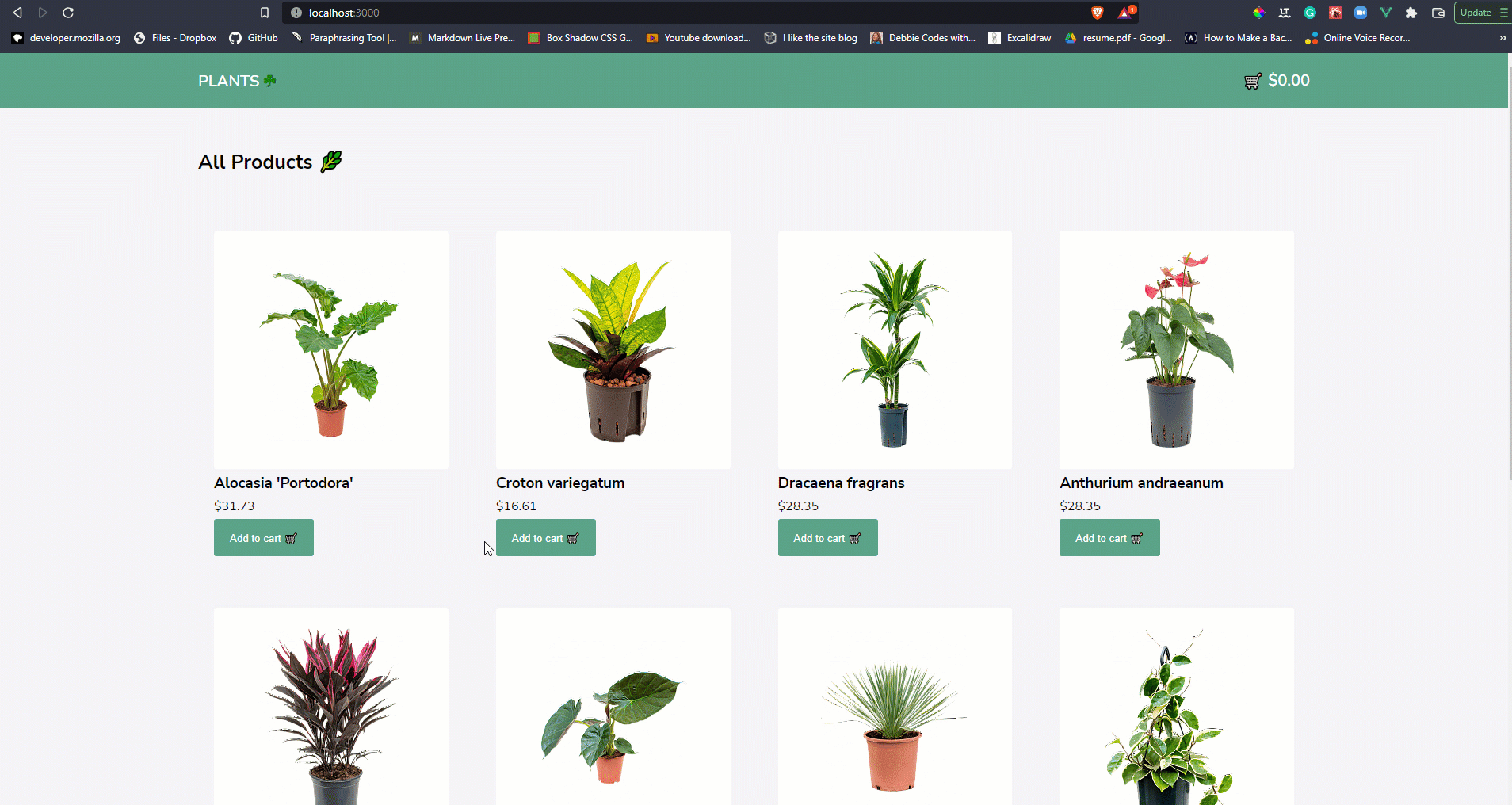1512x805 pixels.
Task: Click the PLANTS logo in the header
Action: tap(237, 81)
